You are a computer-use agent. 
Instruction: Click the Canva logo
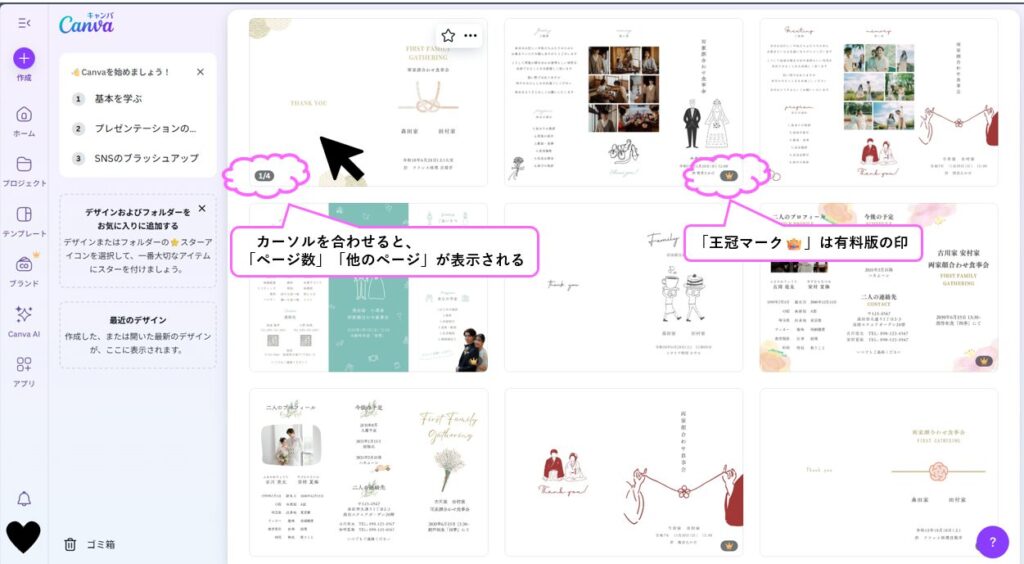coord(86,24)
